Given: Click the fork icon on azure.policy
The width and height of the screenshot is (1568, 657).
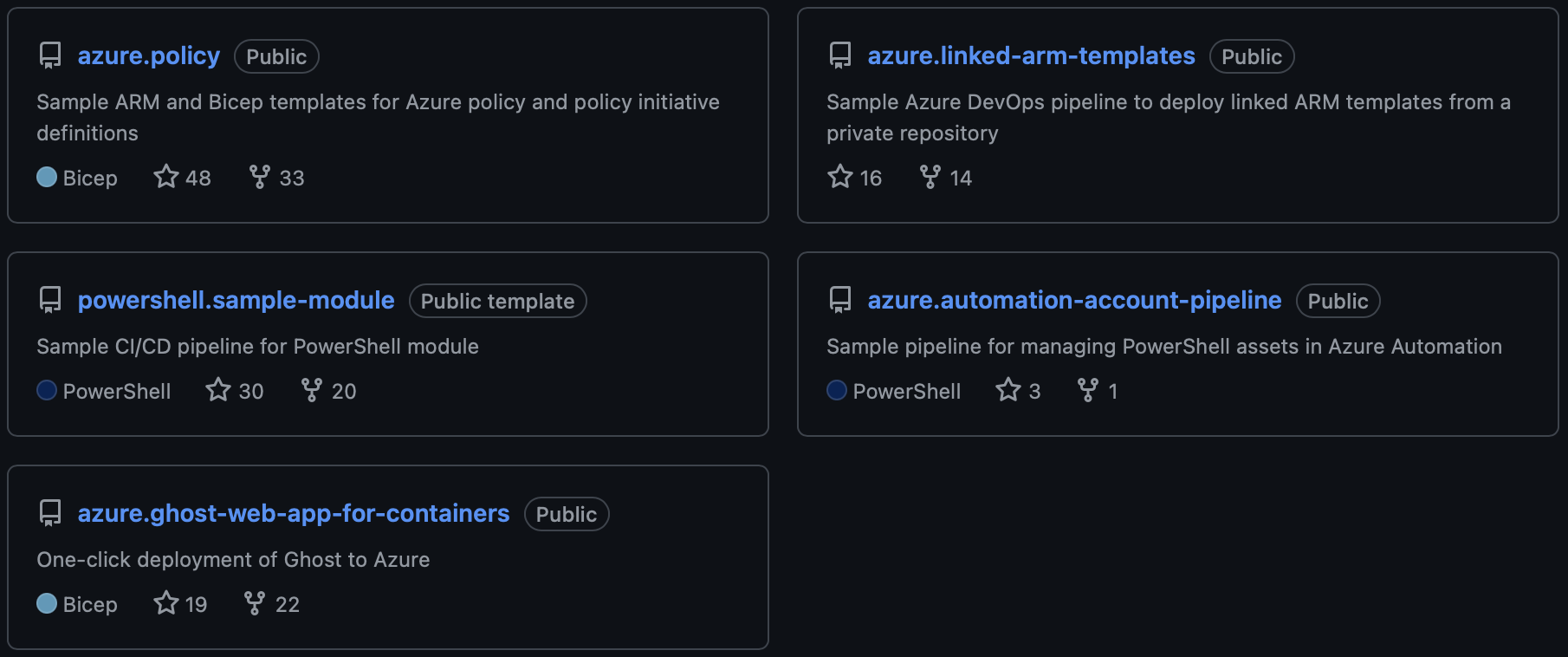Looking at the screenshot, I should point(258,177).
